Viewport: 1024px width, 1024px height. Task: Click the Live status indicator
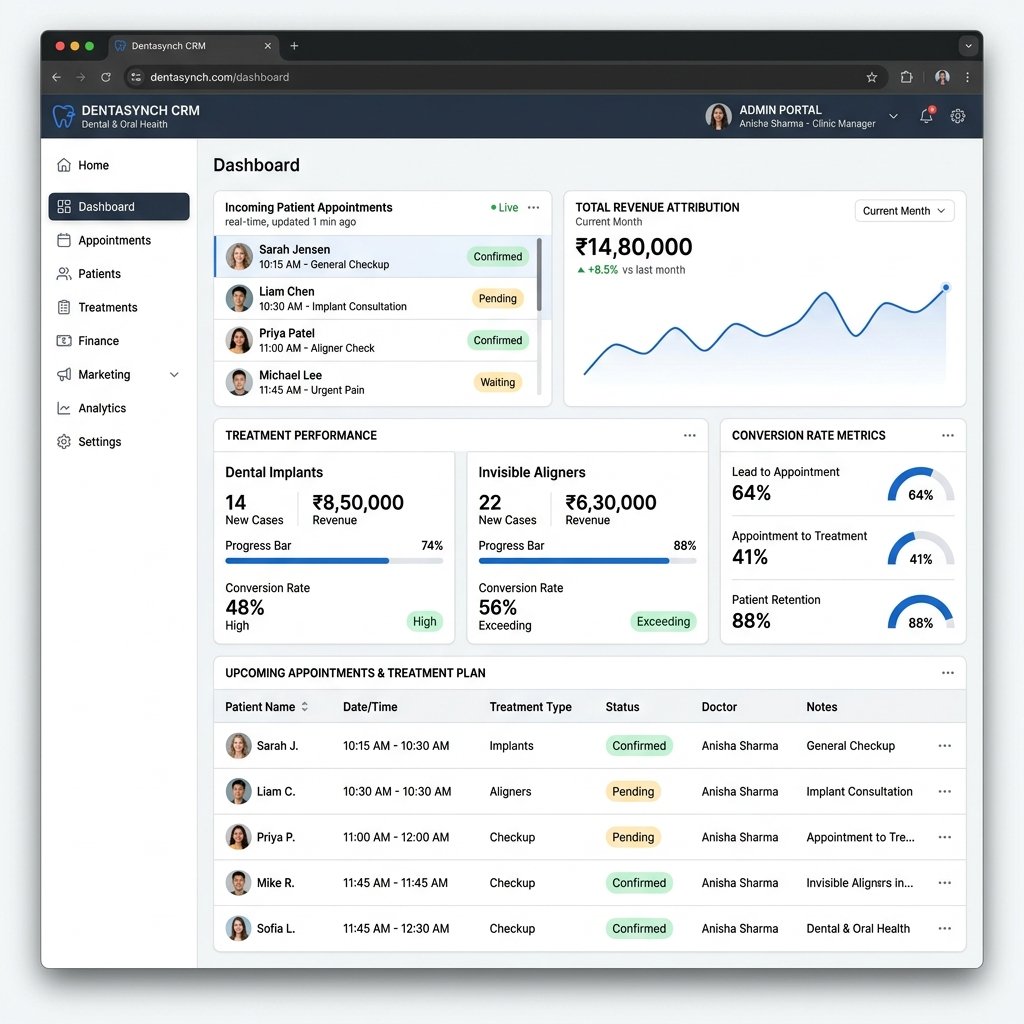coord(505,208)
